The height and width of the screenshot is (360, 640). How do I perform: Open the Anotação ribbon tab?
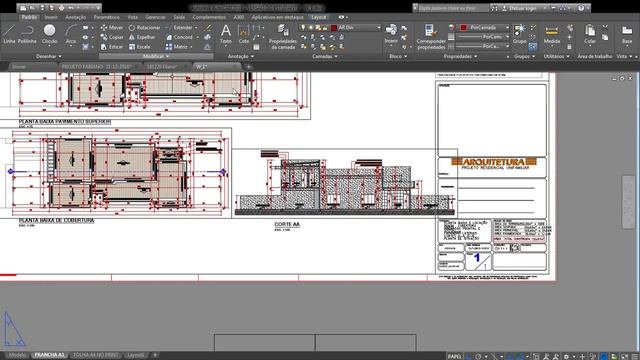click(x=76, y=17)
